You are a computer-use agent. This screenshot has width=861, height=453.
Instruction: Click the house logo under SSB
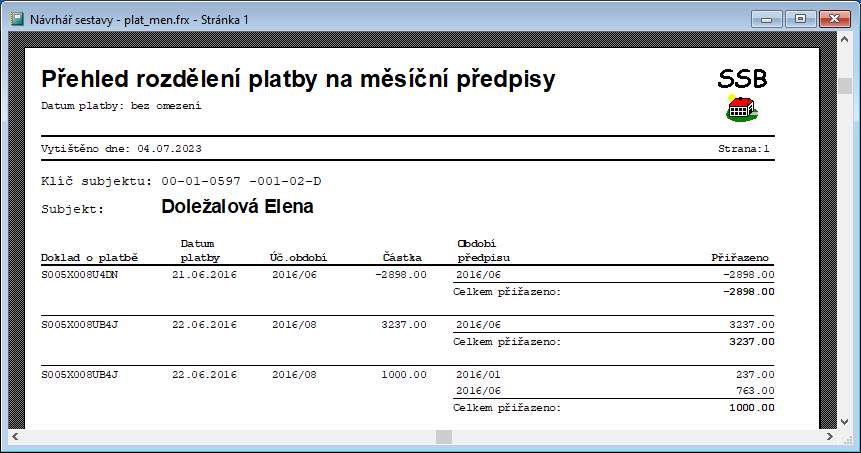[x=741, y=109]
